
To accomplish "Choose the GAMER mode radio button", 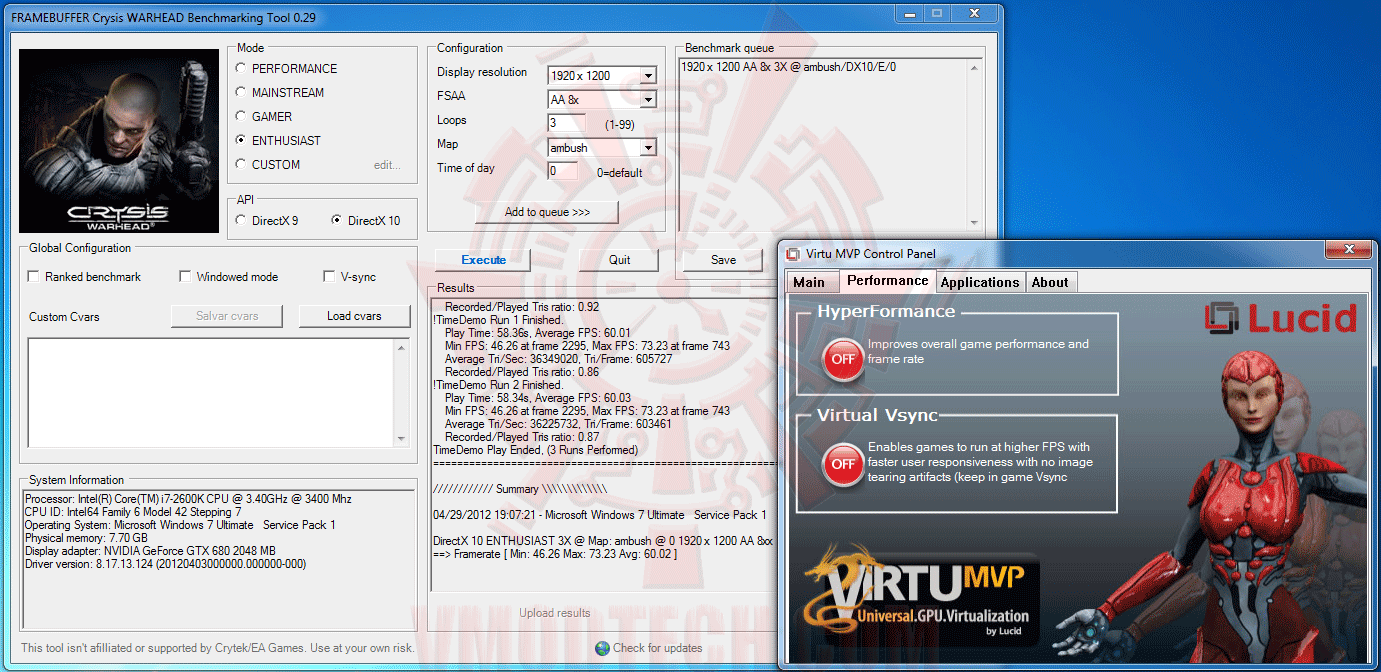I will click(x=240, y=117).
